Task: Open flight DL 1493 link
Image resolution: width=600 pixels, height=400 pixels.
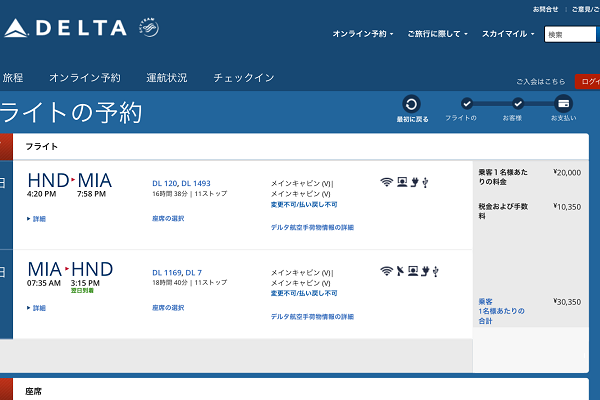Action: [196, 183]
